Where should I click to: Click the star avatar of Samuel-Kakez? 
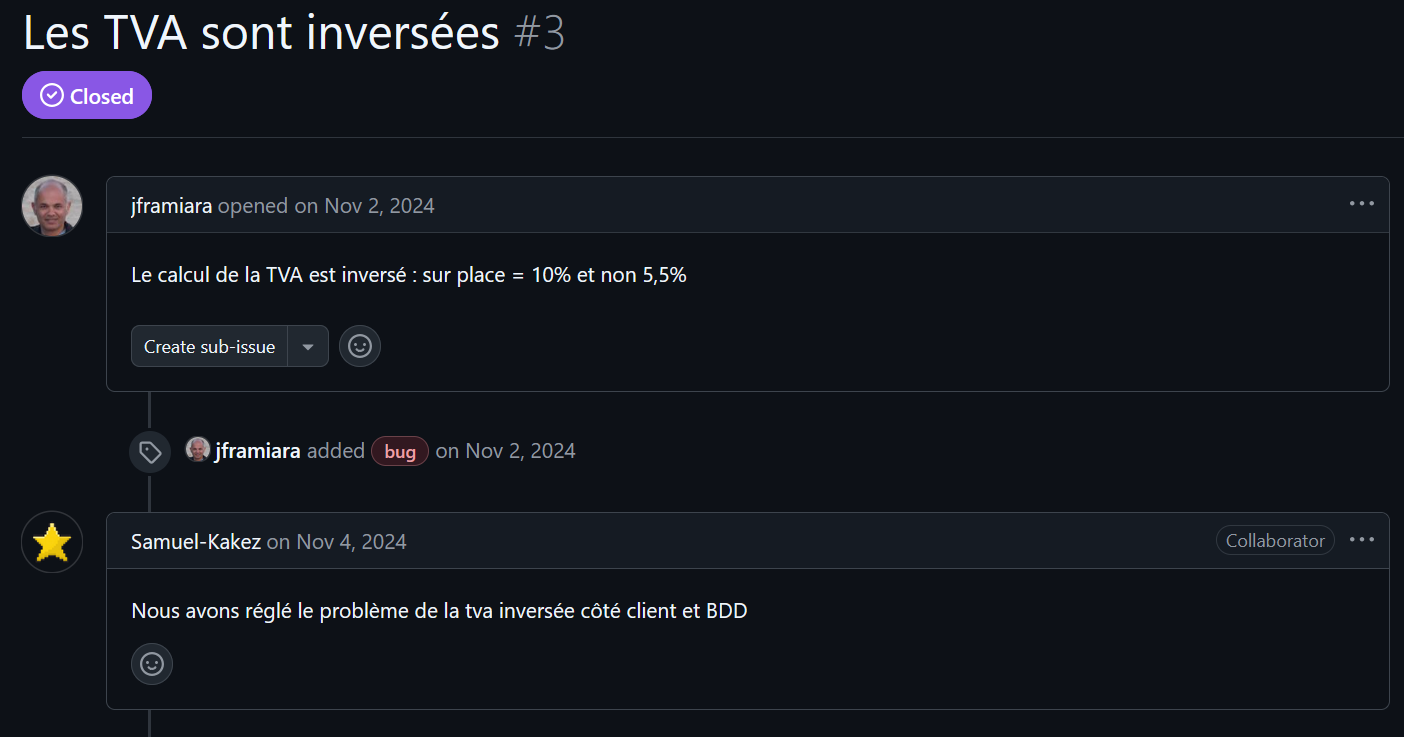(52, 543)
